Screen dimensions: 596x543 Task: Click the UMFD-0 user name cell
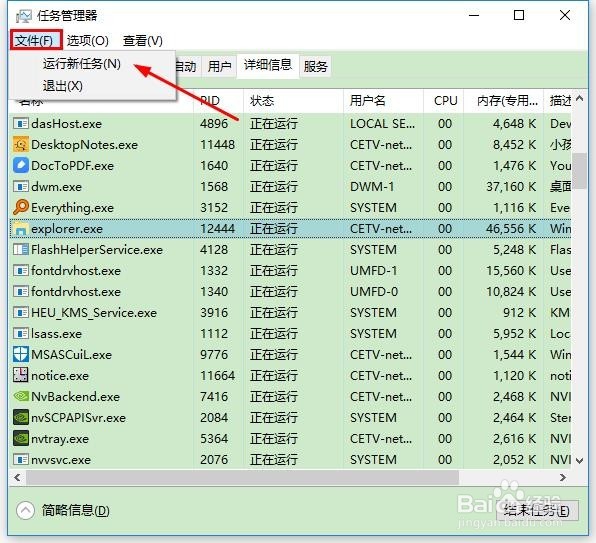[374, 292]
